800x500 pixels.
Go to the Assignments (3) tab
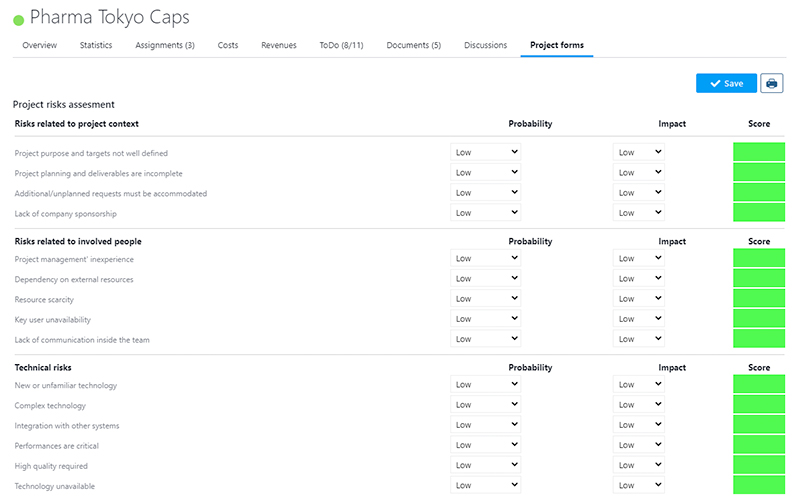pos(165,45)
